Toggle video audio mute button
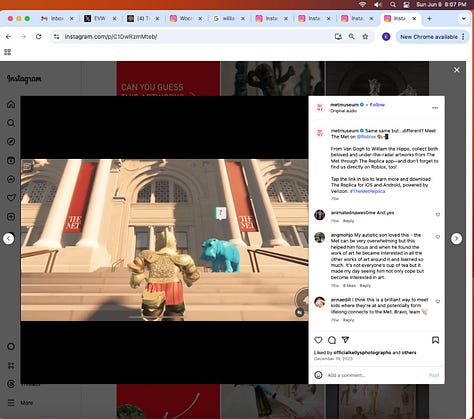 coord(299,312)
